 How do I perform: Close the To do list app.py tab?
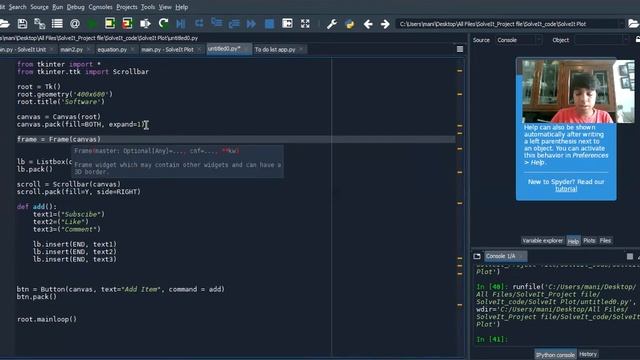[x=301, y=49]
